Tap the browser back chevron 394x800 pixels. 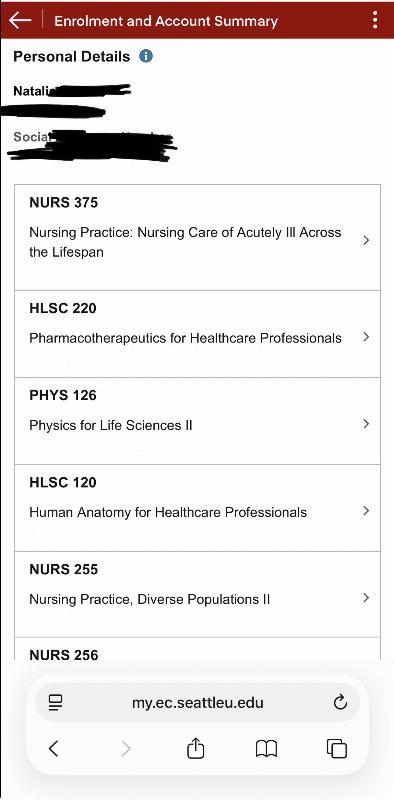tap(53, 748)
